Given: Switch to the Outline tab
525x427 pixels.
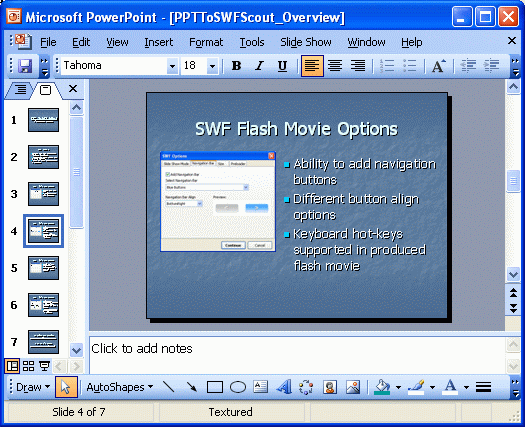Looking at the screenshot, I should point(20,90).
